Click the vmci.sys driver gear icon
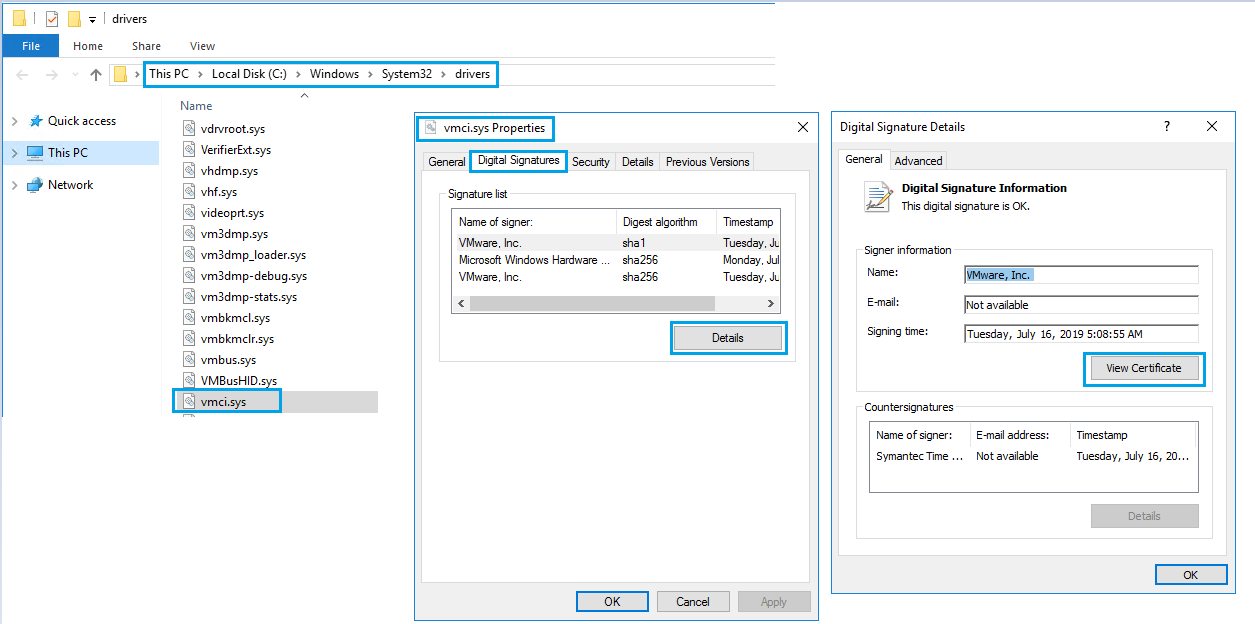 coord(188,401)
